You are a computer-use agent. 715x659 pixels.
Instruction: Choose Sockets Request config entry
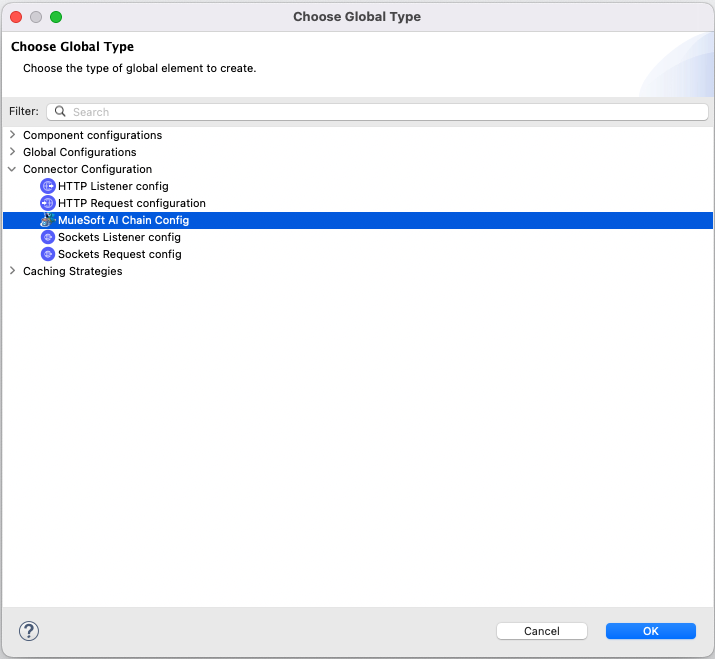119,254
